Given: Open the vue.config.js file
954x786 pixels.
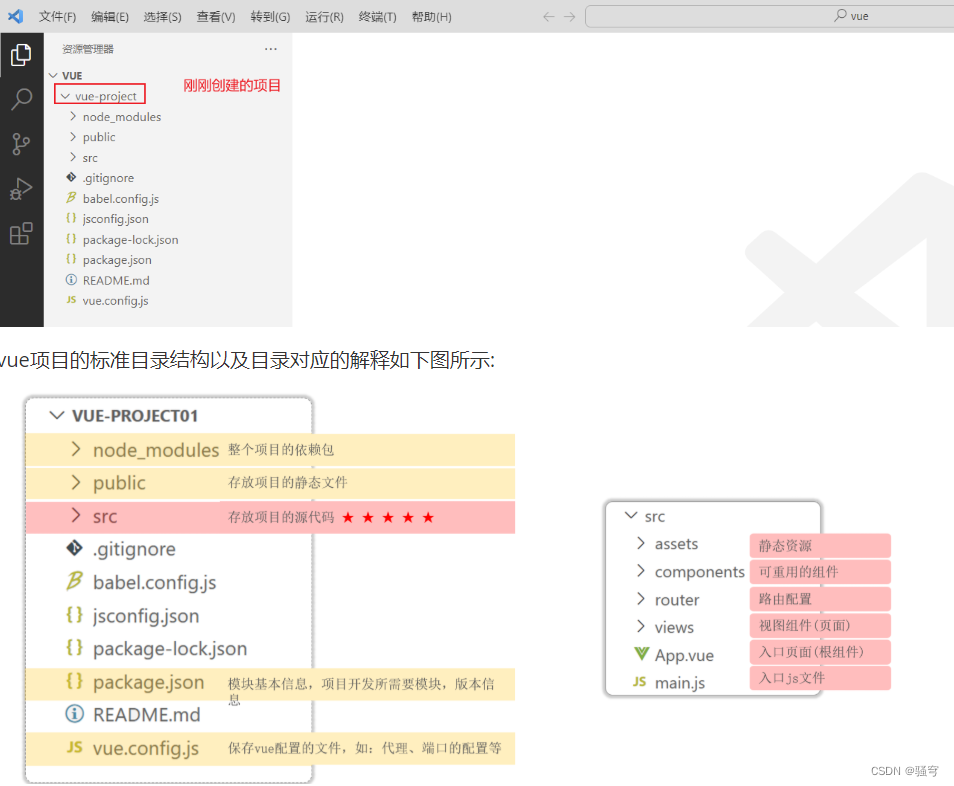Looking at the screenshot, I should 113,300.
